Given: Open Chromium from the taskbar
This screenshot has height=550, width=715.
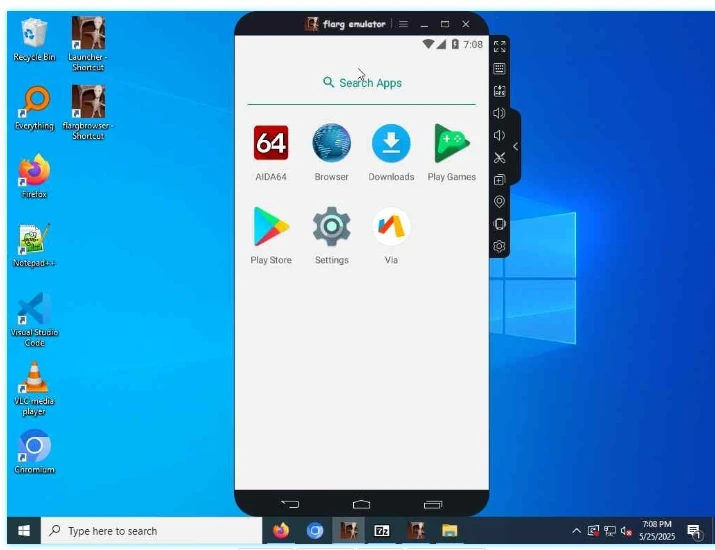Looking at the screenshot, I should click(315, 530).
